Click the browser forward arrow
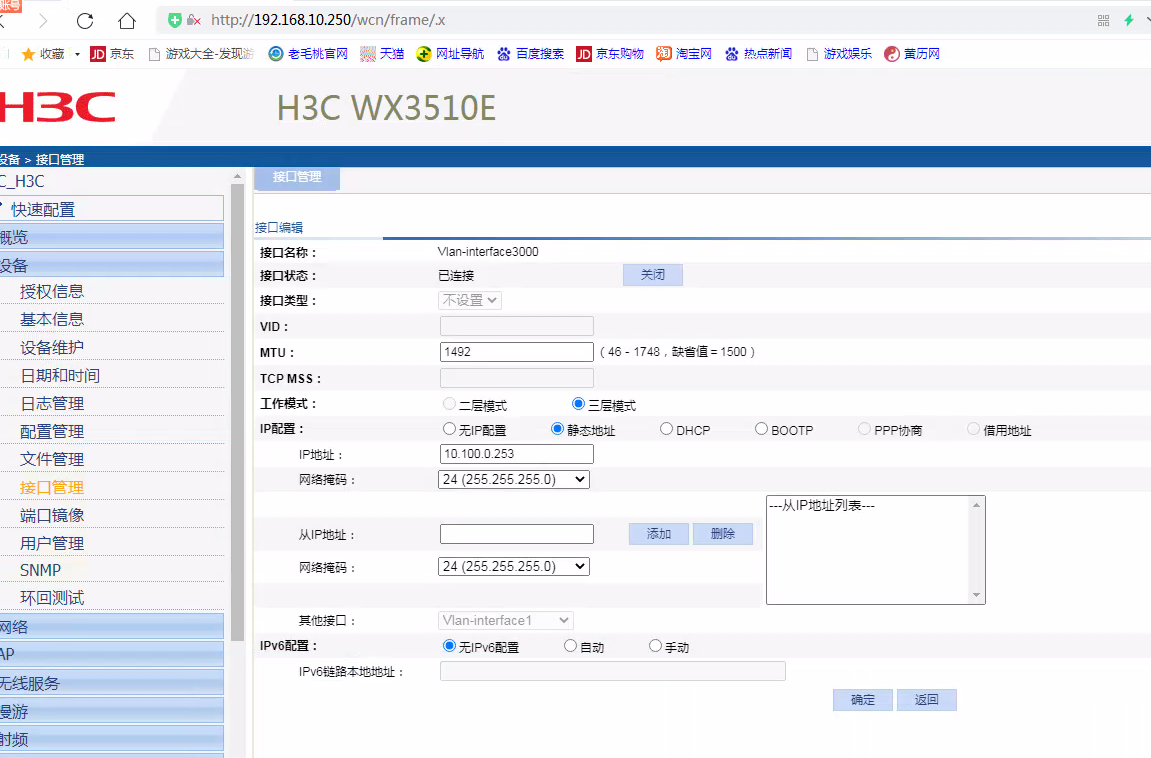Screen dimensions: 1151x758 (x=43, y=21)
